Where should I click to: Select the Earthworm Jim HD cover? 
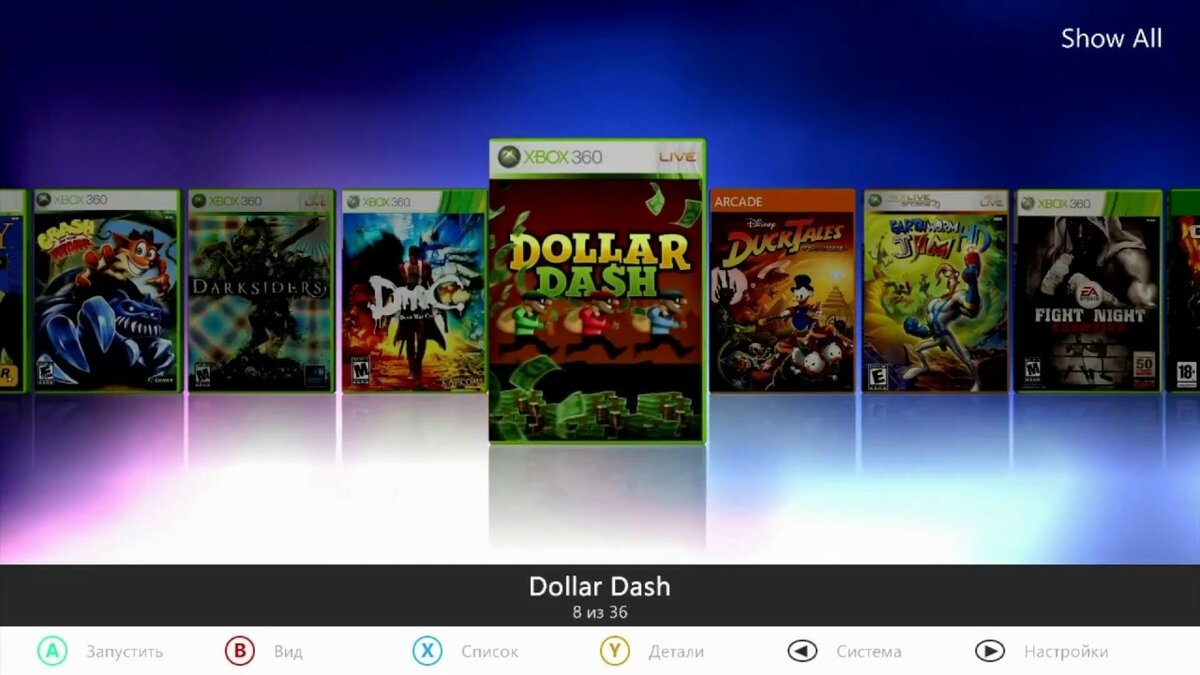pyautogui.click(x=936, y=291)
